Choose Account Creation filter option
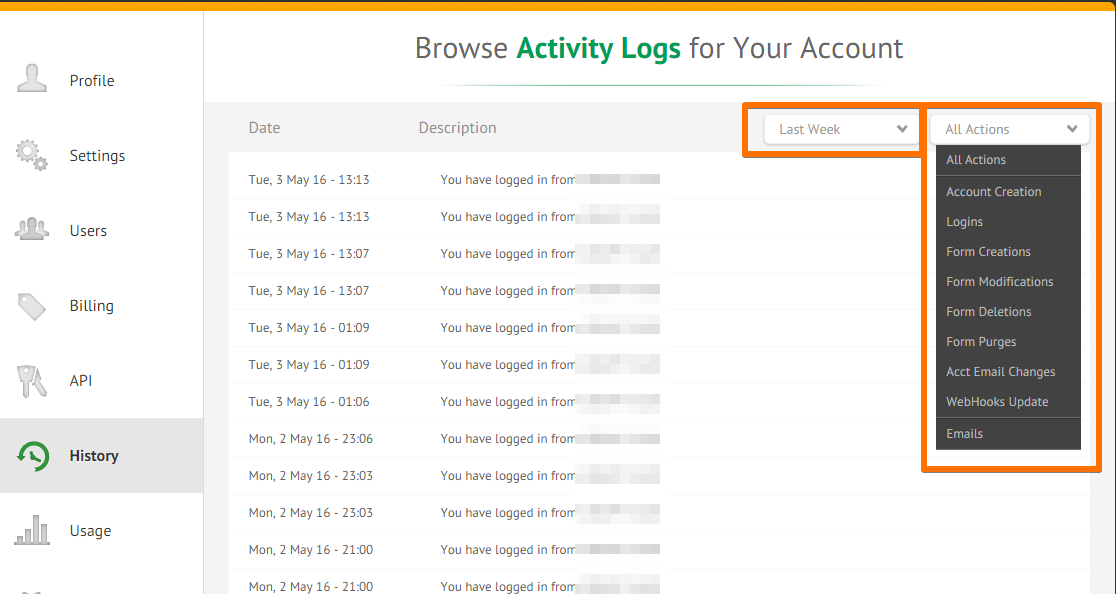 (x=993, y=192)
